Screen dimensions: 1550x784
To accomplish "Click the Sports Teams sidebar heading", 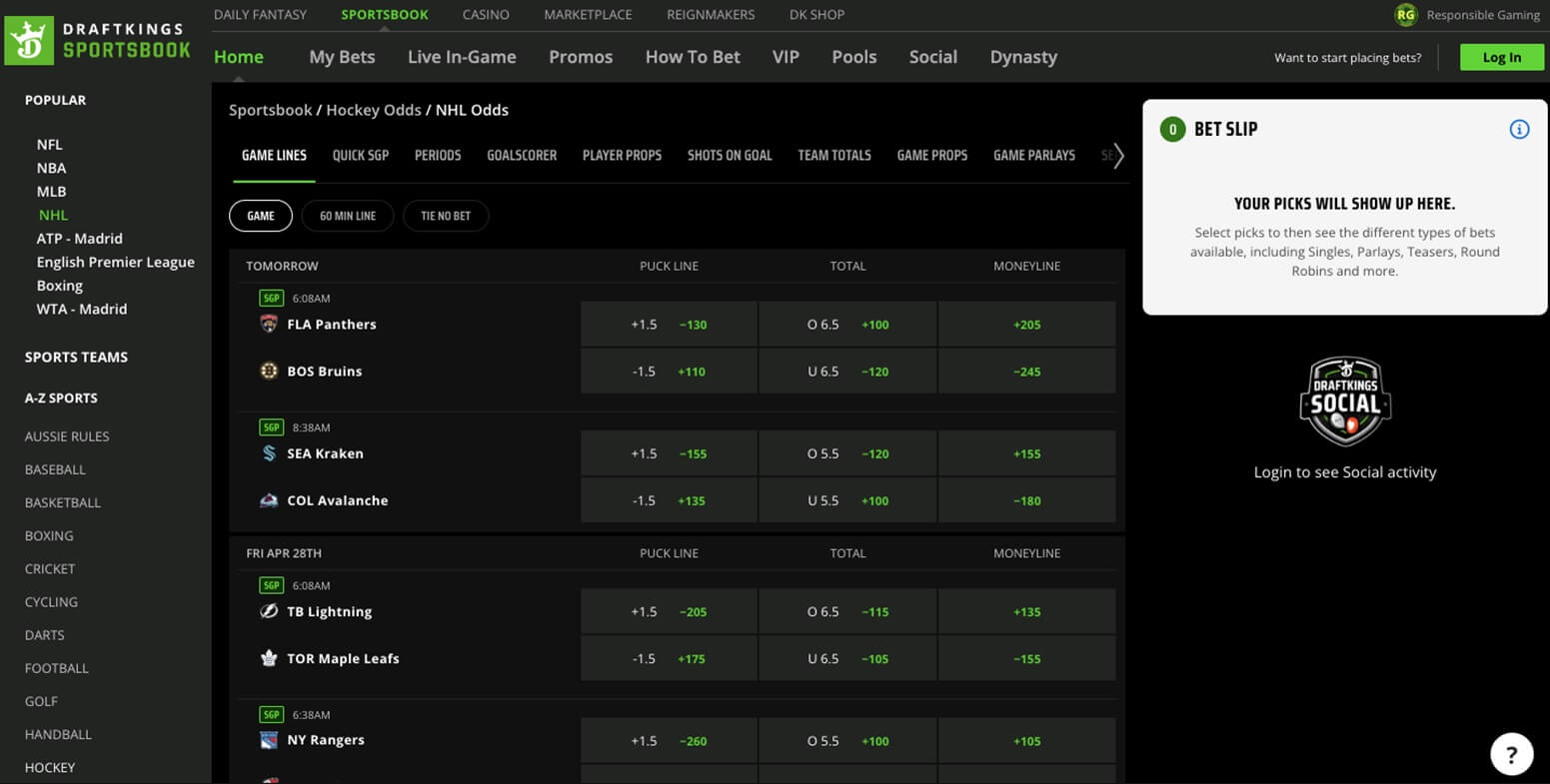I will point(76,357).
